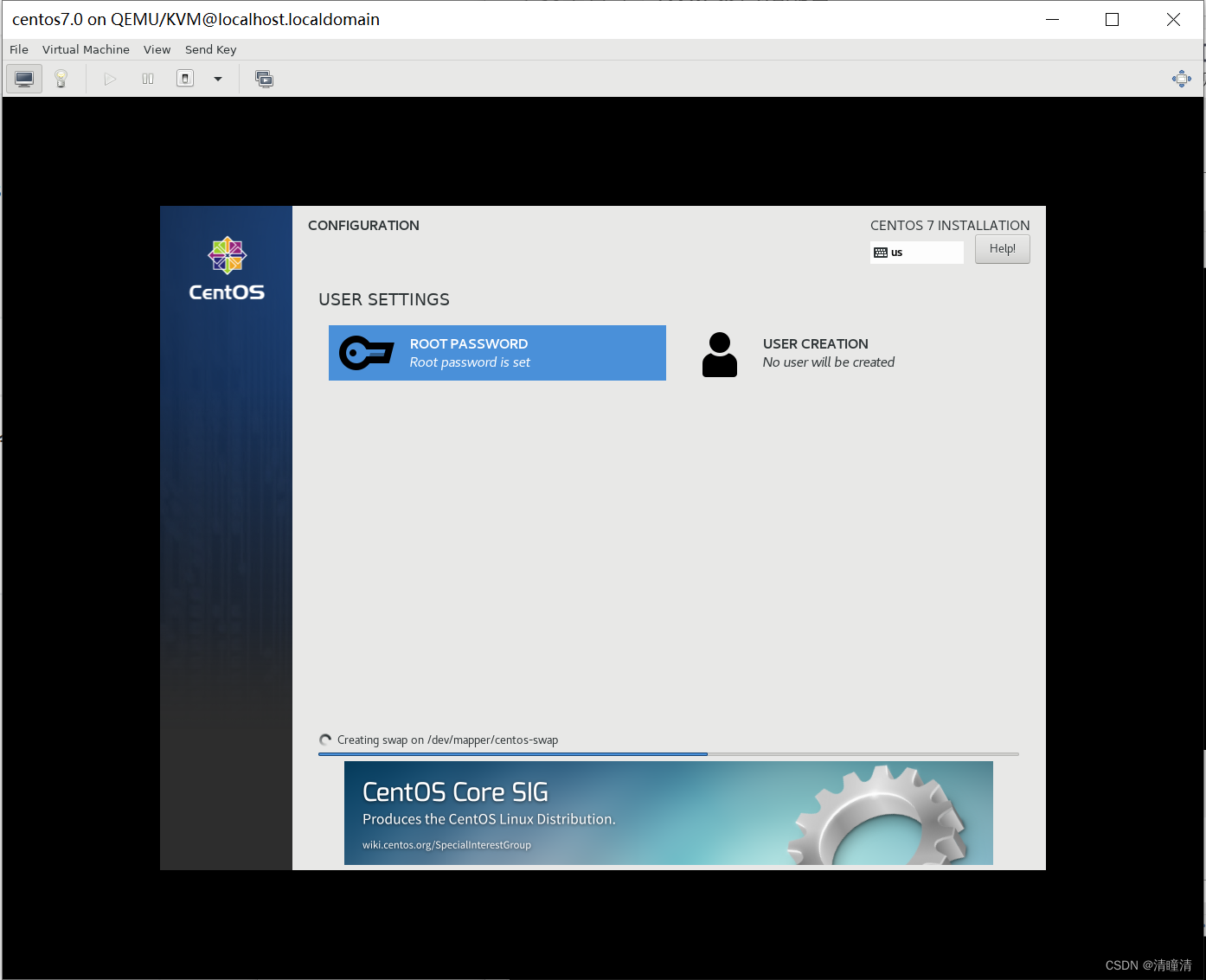The image size is (1206, 980).
Task: Power on the virtual machine (play icon)
Action: point(110,79)
